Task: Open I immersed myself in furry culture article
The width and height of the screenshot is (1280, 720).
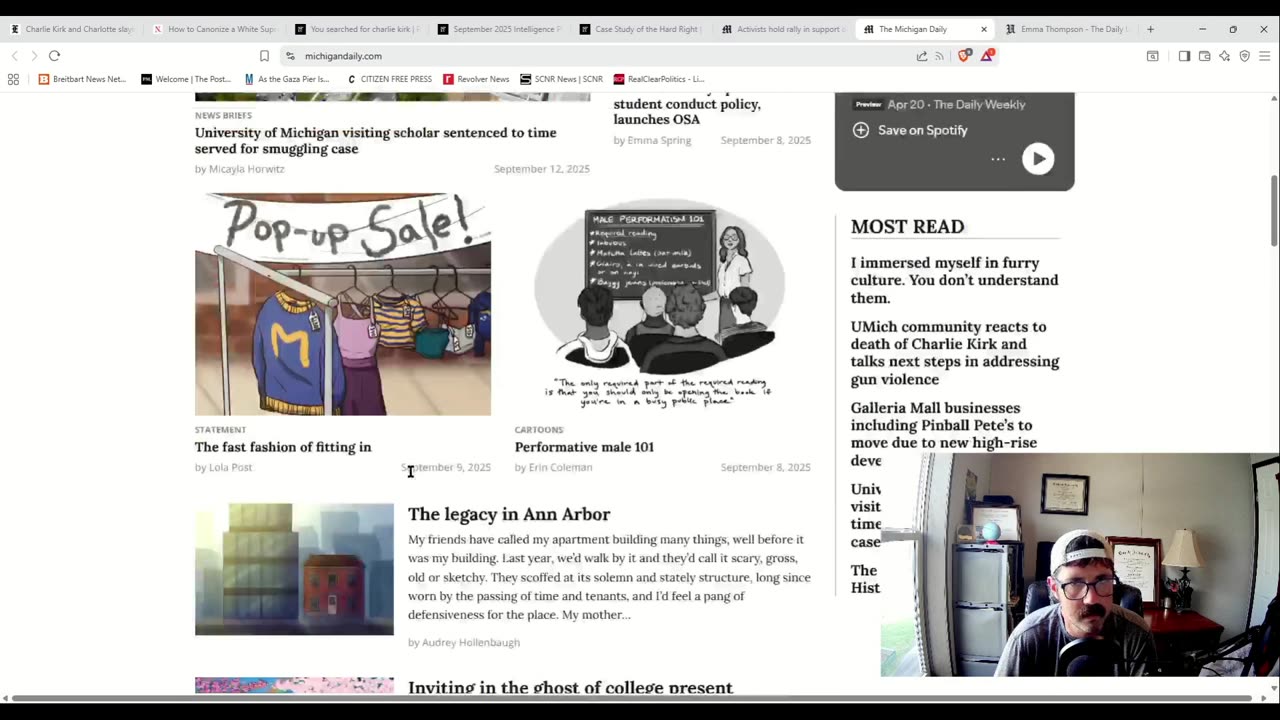Action: [x=954, y=280]
